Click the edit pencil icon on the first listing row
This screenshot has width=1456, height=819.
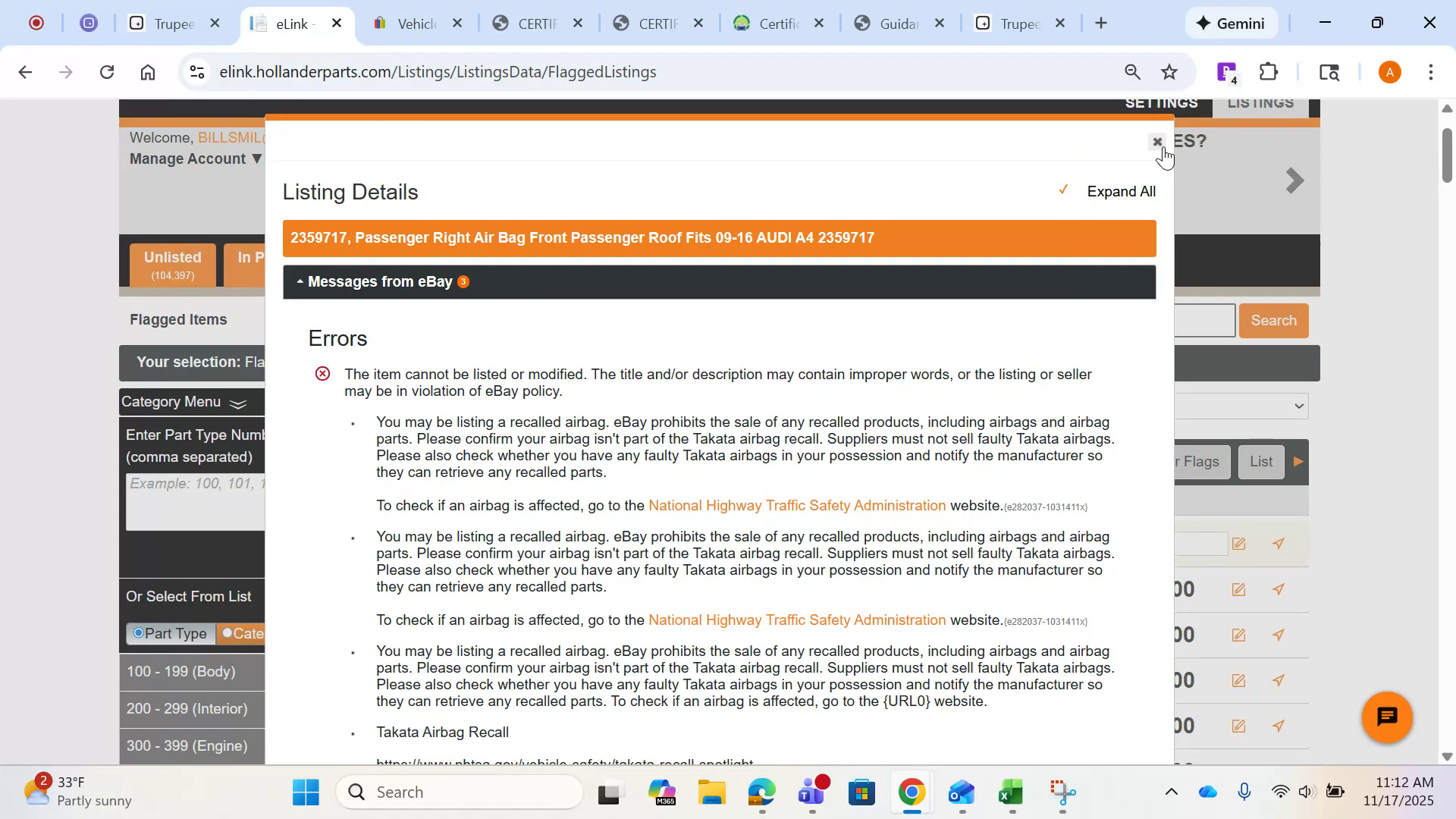1239,544
